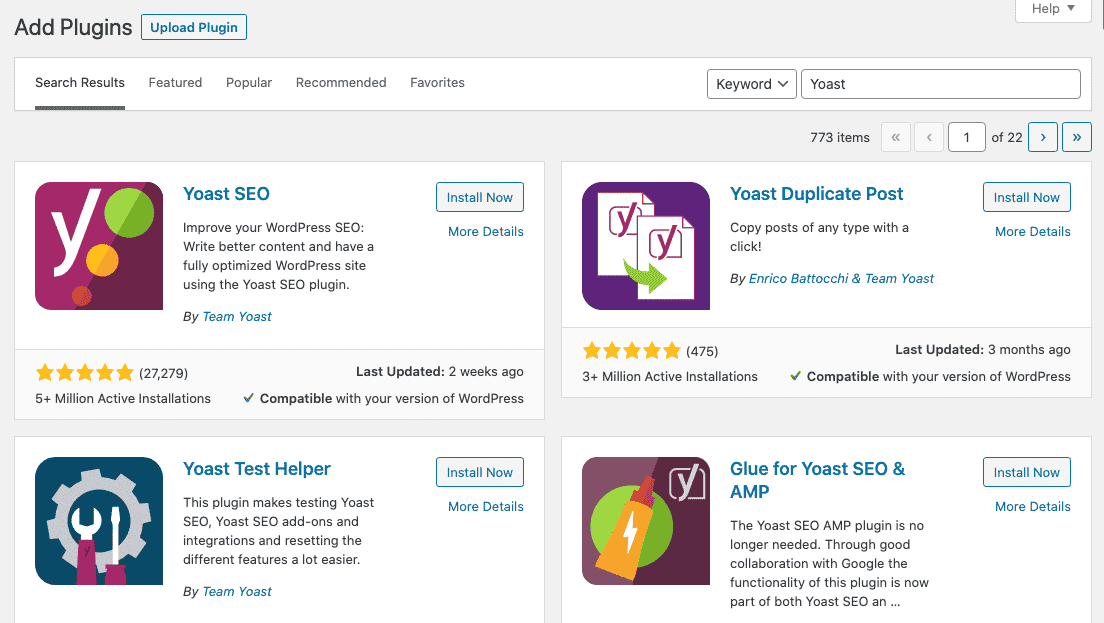Click the plugin search field containing Yoast
This screenshot has height=623, width=1104.
941,84
